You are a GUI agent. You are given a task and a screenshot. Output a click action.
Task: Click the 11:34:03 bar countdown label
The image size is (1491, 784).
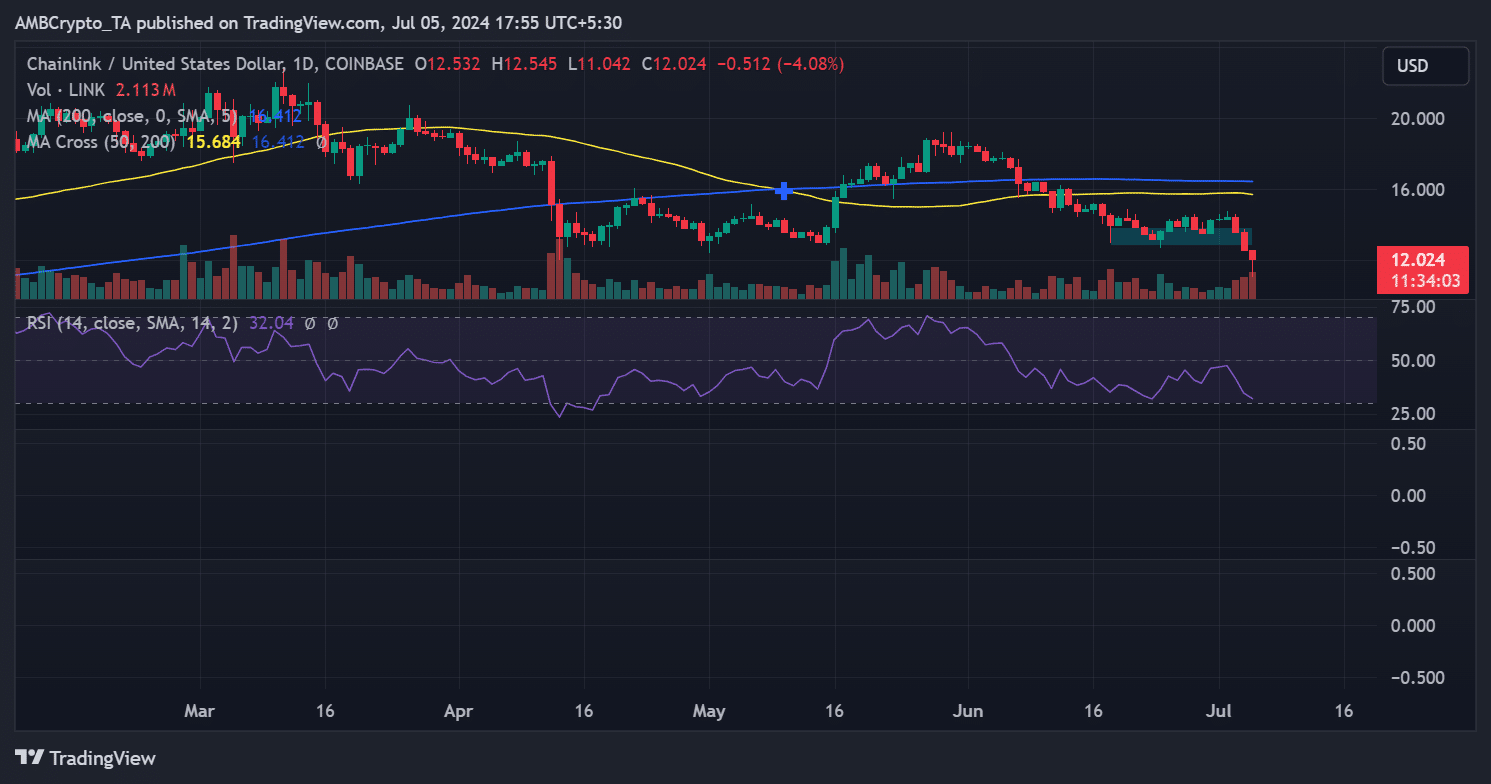tap(1424, 282)
